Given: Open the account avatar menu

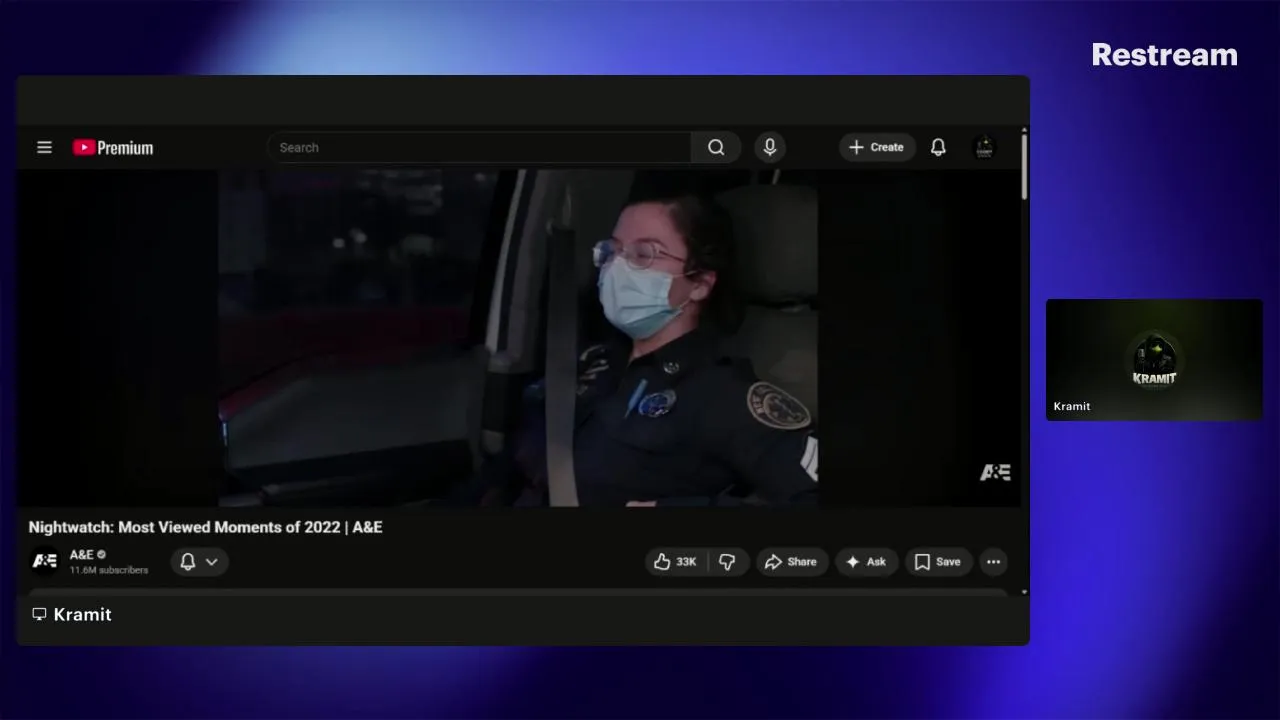Looking at the screenshot, I should click(984, 147).
